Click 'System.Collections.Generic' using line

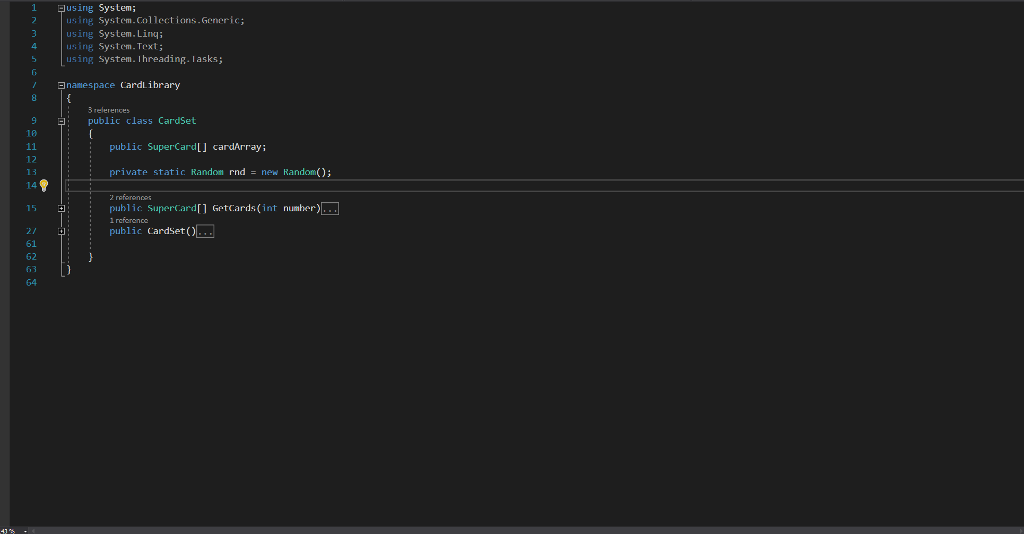[x=170, y=20]
